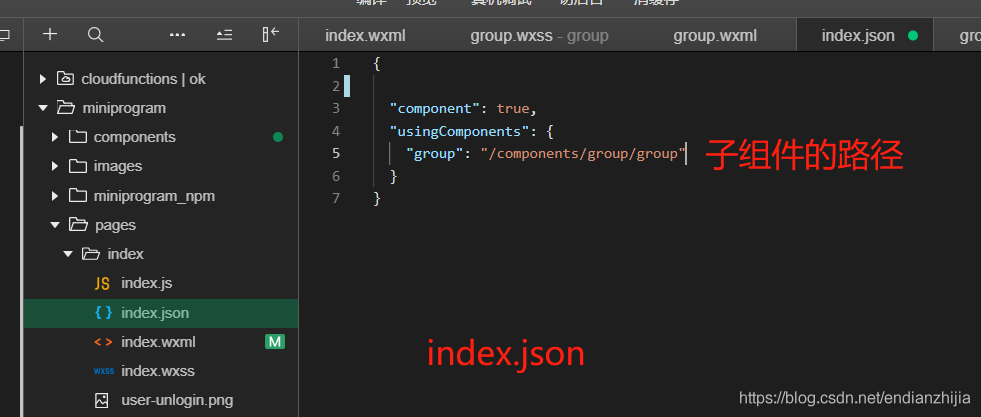Switch to the group.wxml editor tab

click(715, 36)
